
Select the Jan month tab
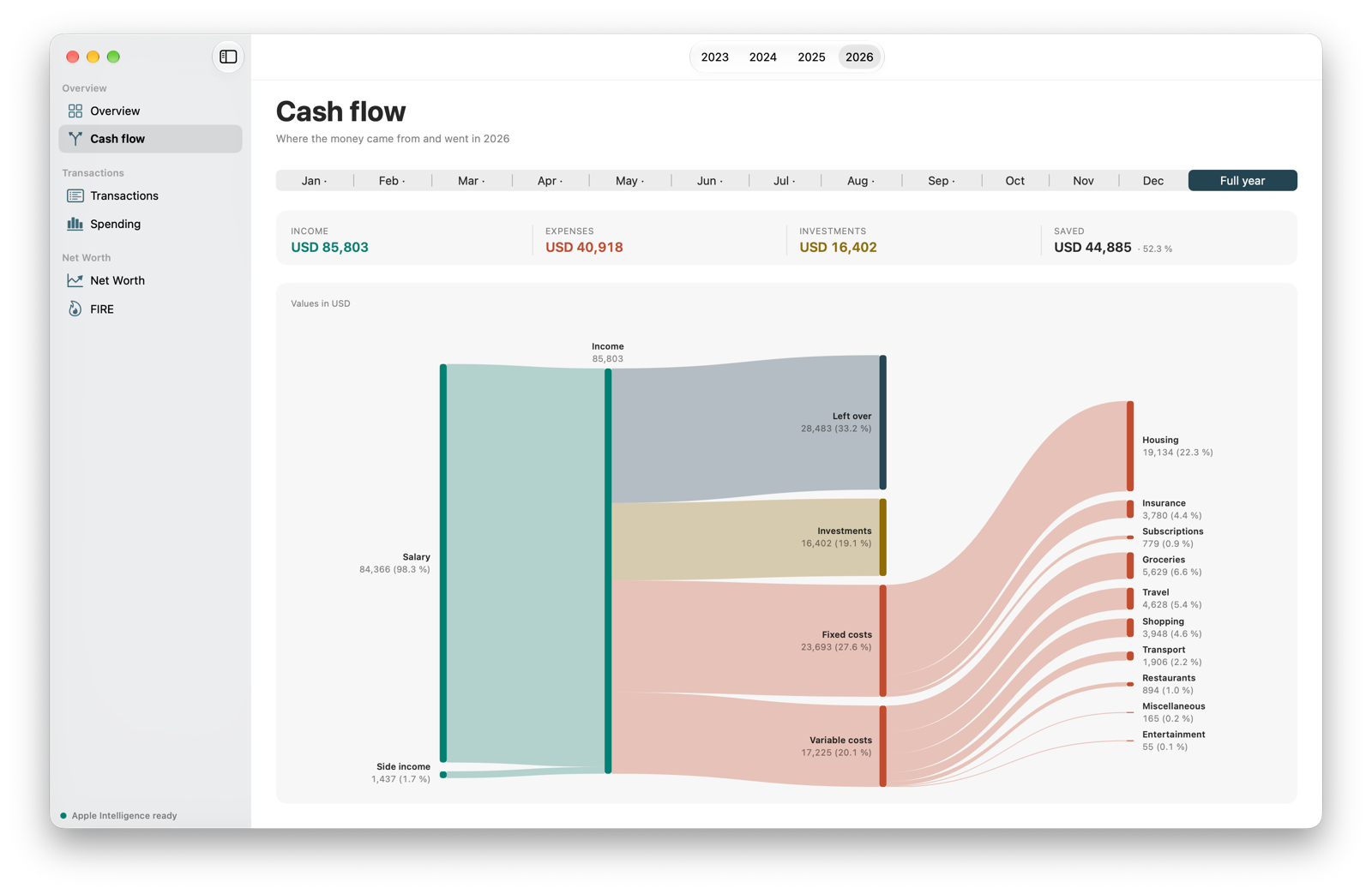click(314, 181)
